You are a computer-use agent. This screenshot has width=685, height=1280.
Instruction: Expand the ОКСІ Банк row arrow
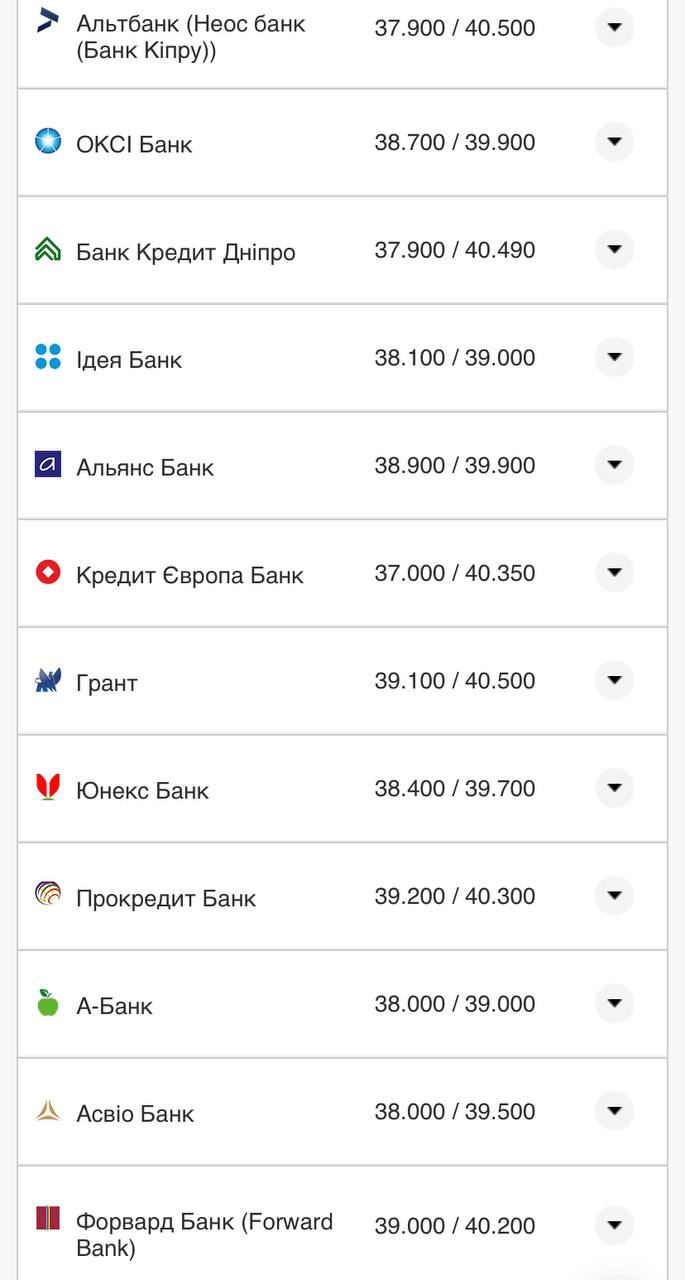click(x=614, y=141)
